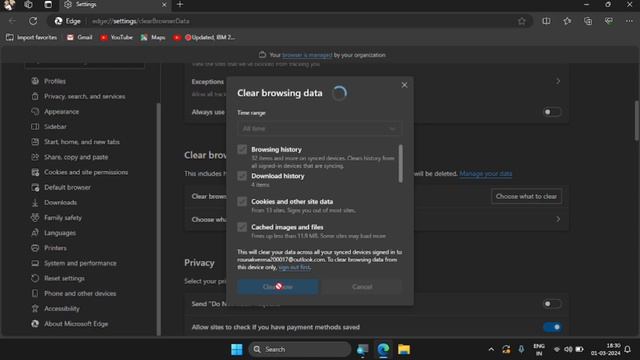Click the Clear now button
Image resolution: width=640 pixels, height=360 pixels.
[278, 287]
